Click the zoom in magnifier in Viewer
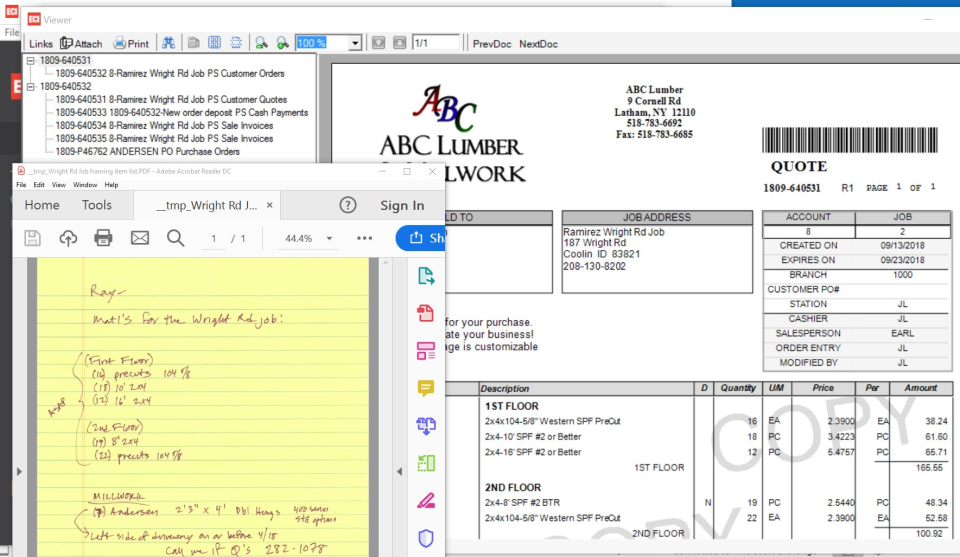 click(282, 43)
